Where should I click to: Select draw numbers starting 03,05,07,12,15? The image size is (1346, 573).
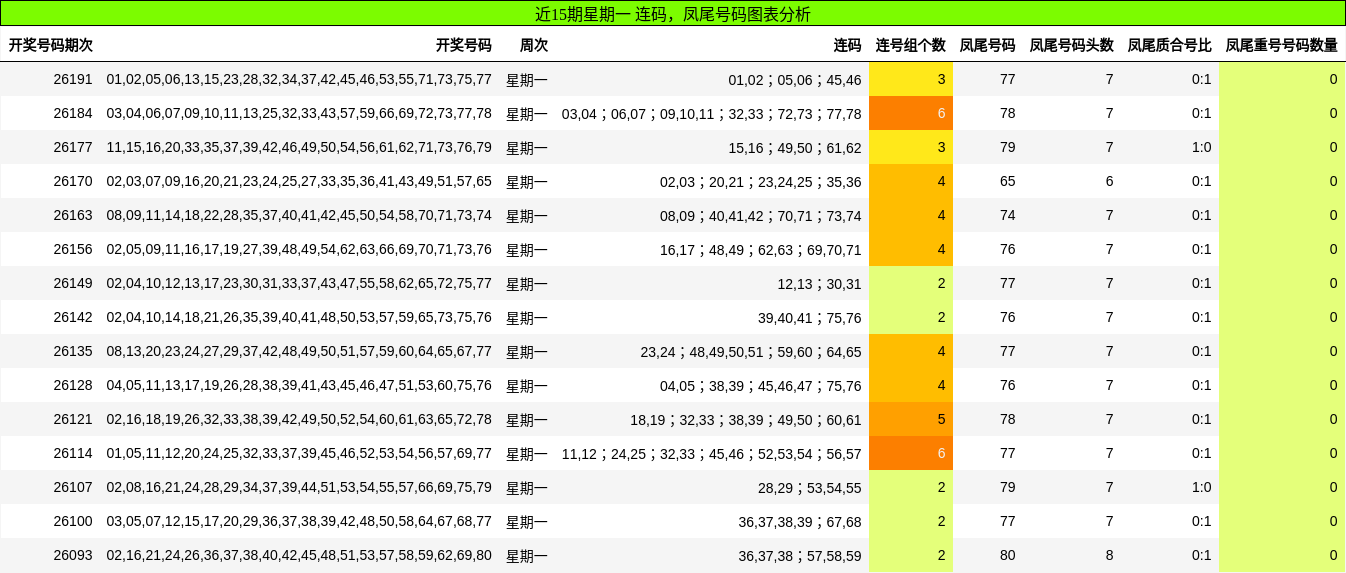[x=299, y=521]
